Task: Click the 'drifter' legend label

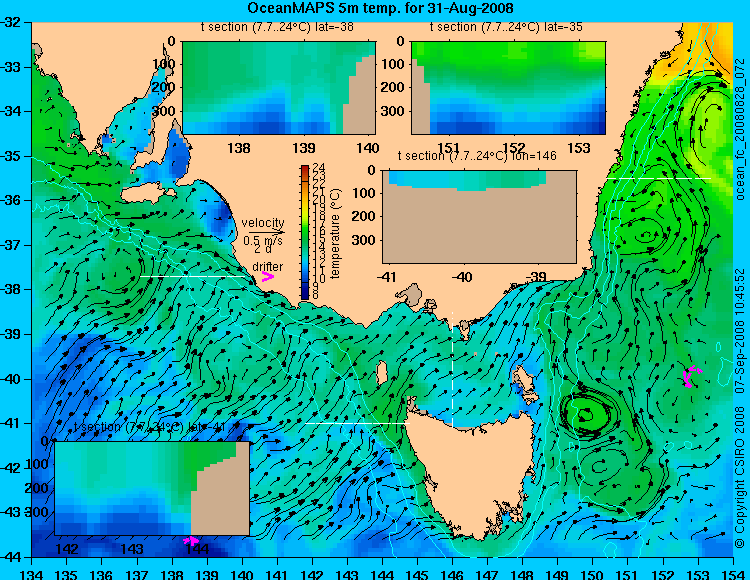Action: point(267,266)
